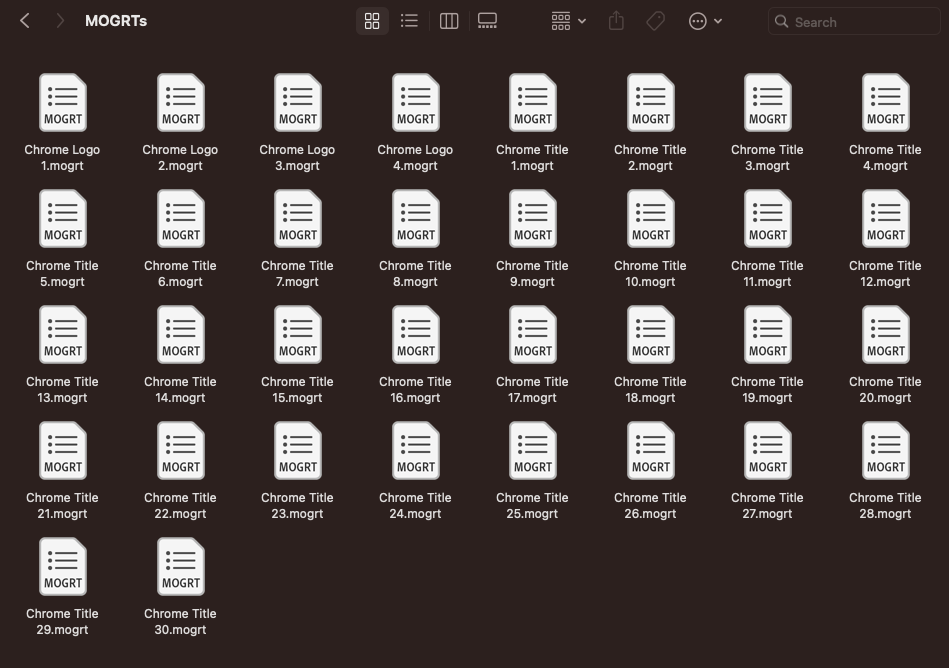Click the Share toolbar icon
The image size is (949, 668).
616,21
